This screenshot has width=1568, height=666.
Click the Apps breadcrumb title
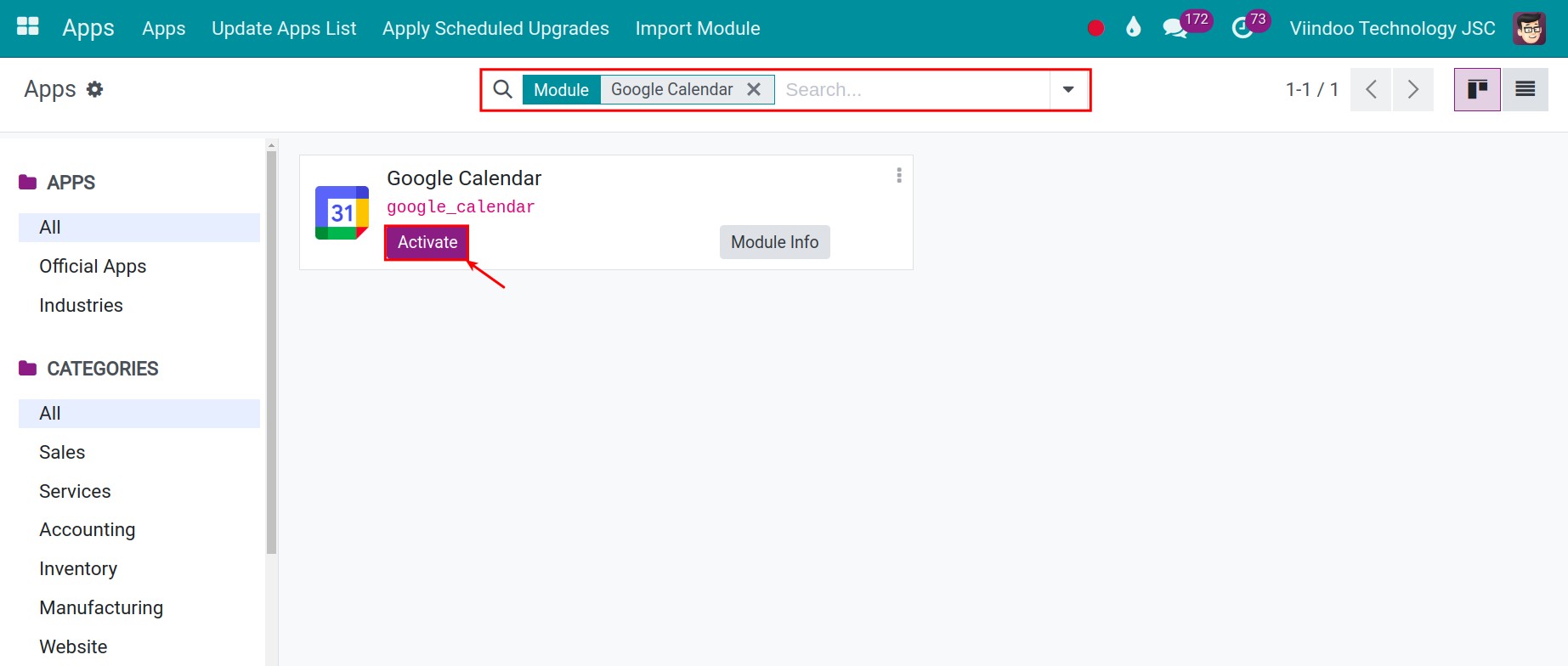coord(50,89)
